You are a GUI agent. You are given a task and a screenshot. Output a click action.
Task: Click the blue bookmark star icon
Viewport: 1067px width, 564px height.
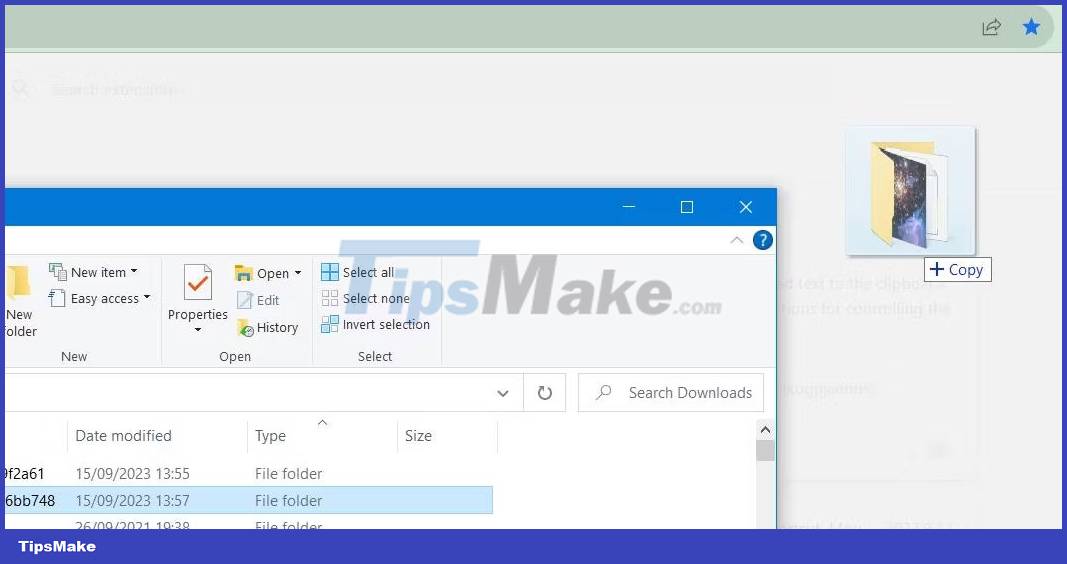coord(1032,27)
